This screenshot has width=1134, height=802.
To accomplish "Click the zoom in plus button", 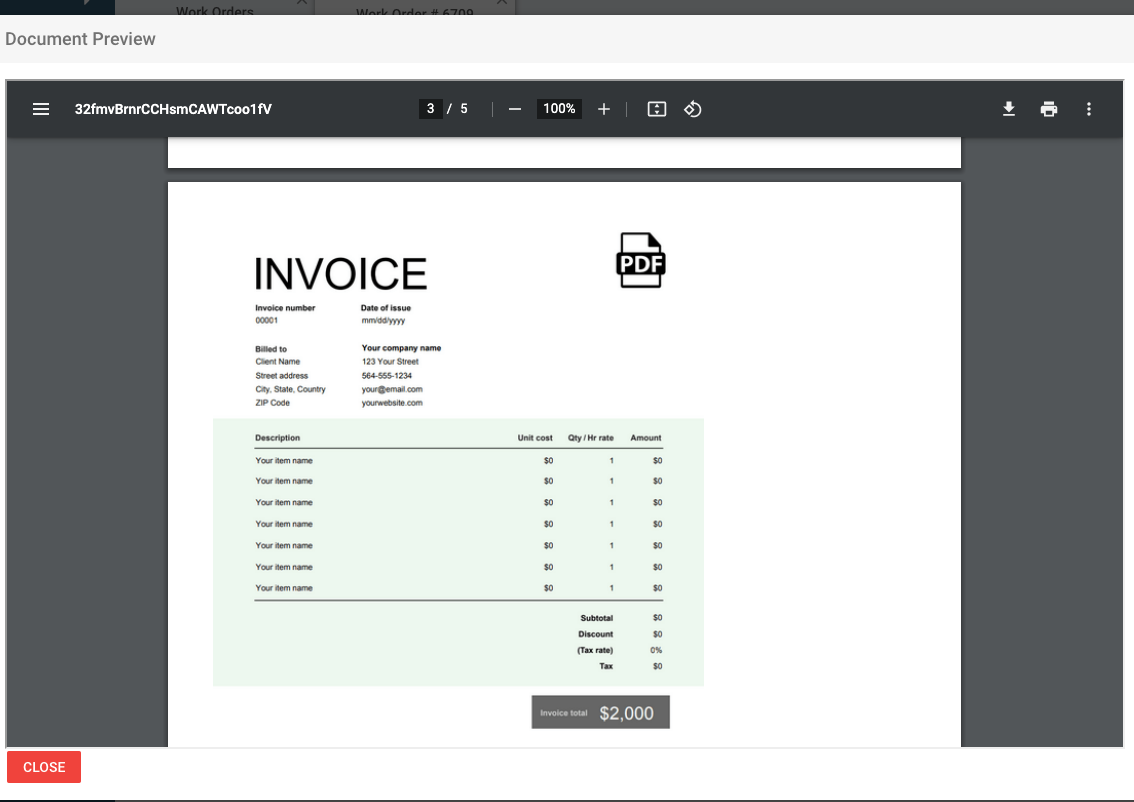I will pyautogui.click(x=604, y=109).
